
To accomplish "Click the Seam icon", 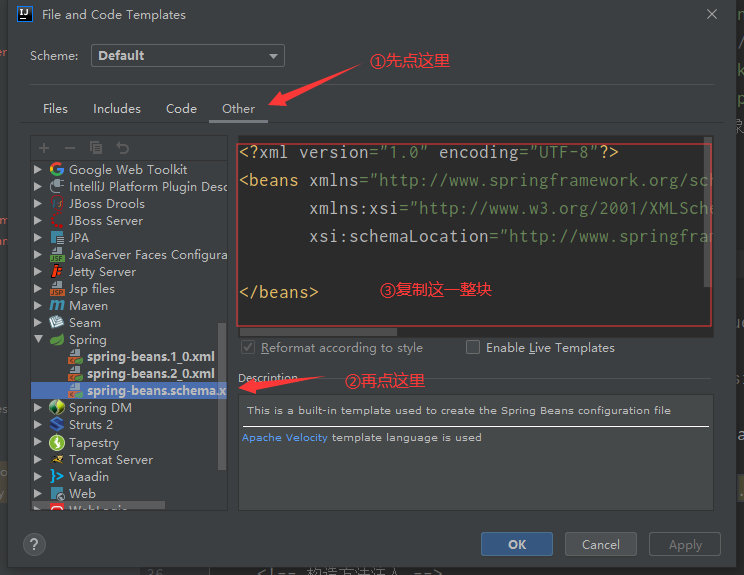I will click(x=57, y=323).
